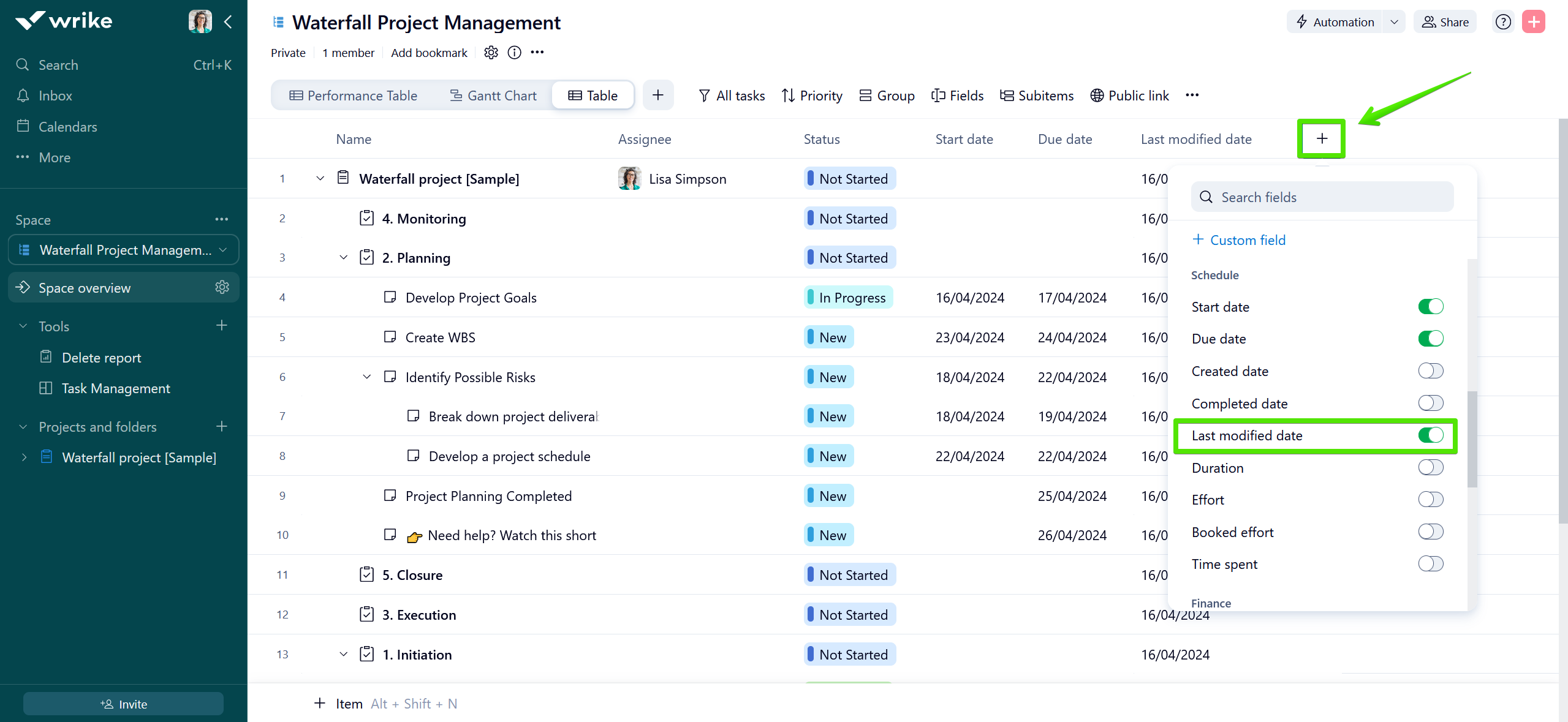Enable the Created date toggle
Screen dimensions: 1568x722
(x=1430, y=371)
